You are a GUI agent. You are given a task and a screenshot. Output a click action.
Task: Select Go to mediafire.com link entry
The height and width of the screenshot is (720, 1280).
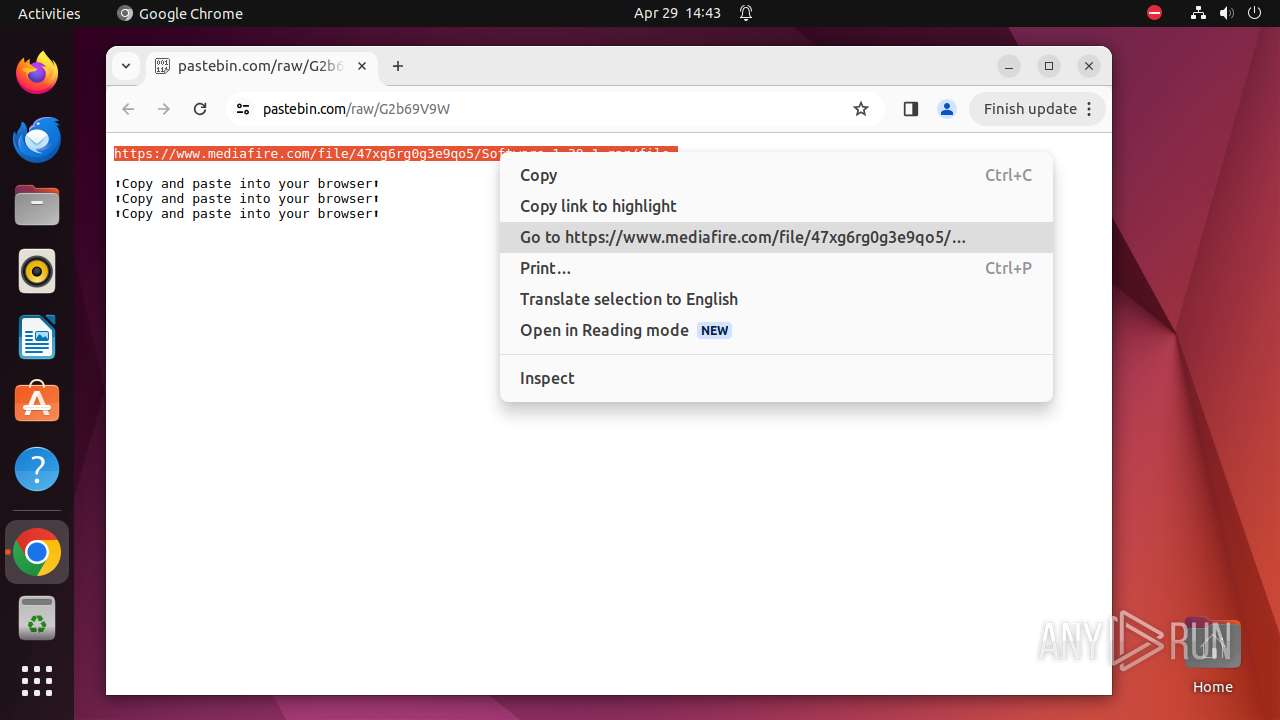776,237
